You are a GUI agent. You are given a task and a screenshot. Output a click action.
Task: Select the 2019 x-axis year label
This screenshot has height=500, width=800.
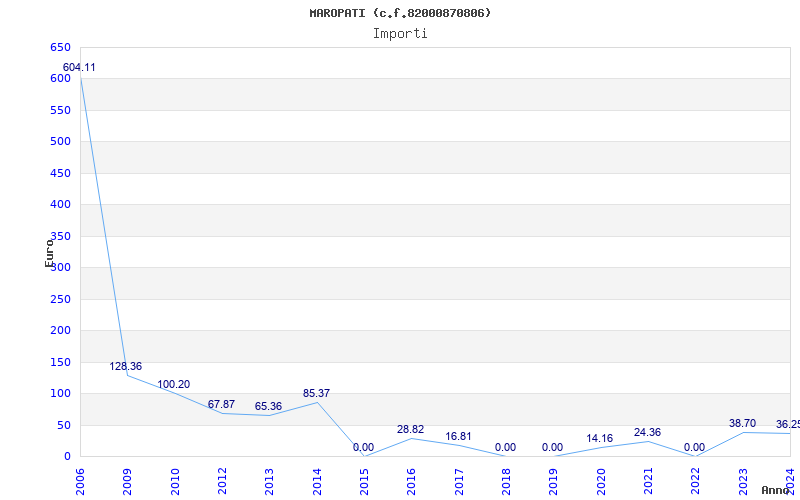point(554,482)
